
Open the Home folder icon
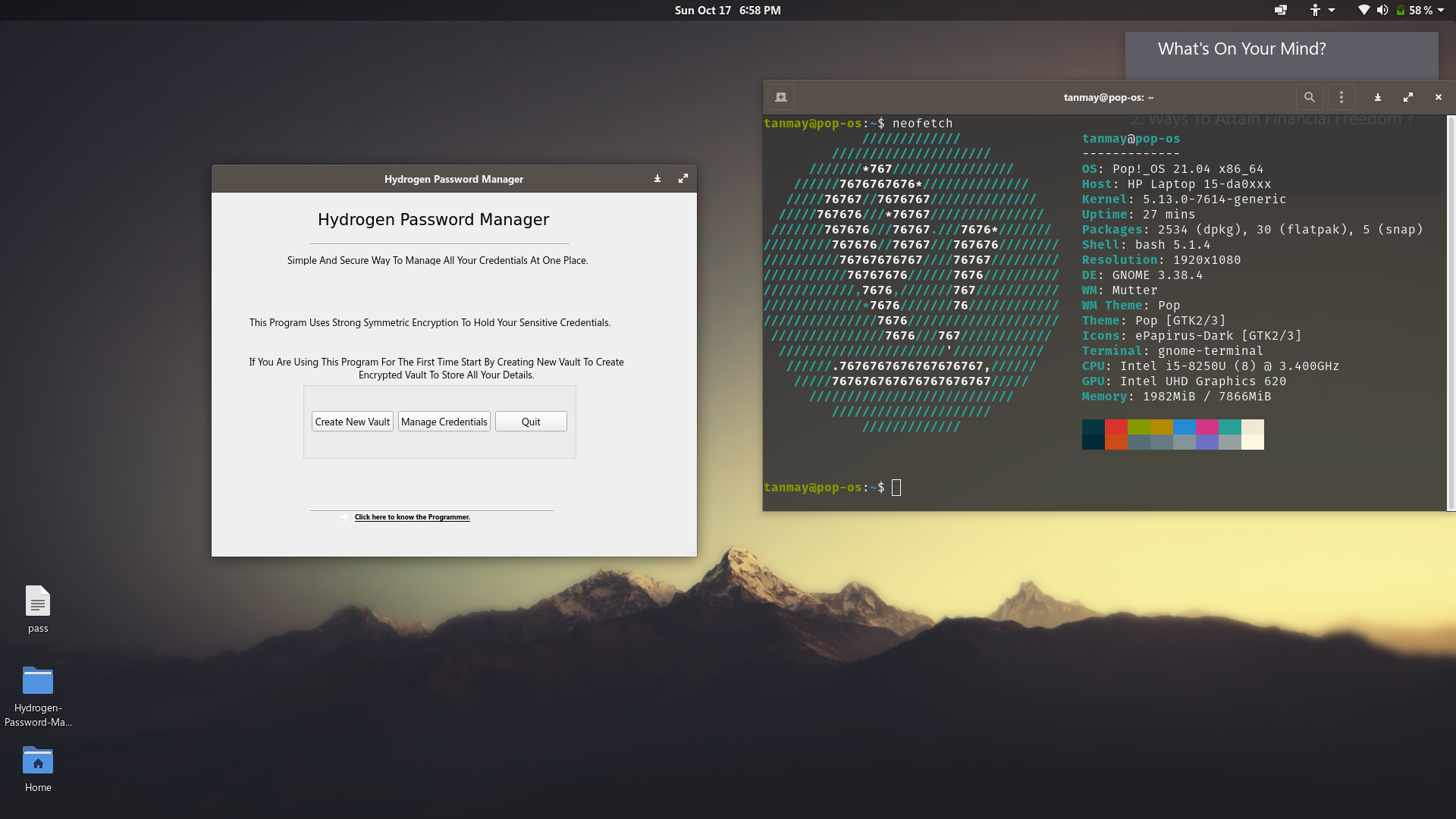click(x=38, y=762)
